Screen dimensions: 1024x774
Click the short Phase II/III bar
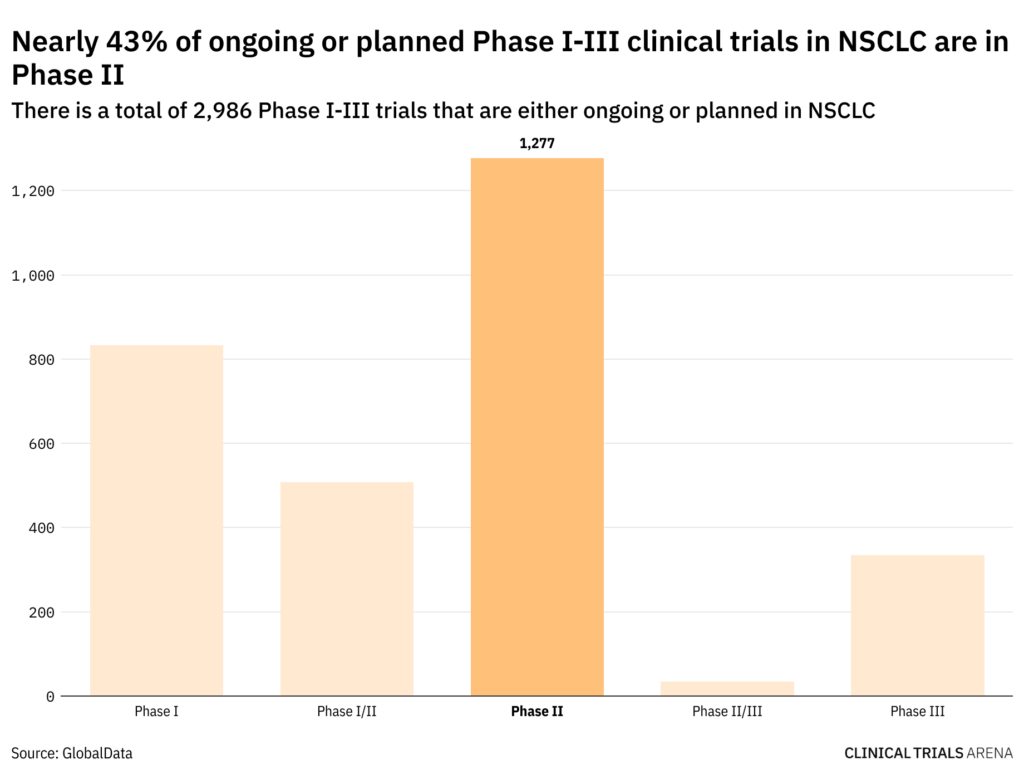(727, 688)
